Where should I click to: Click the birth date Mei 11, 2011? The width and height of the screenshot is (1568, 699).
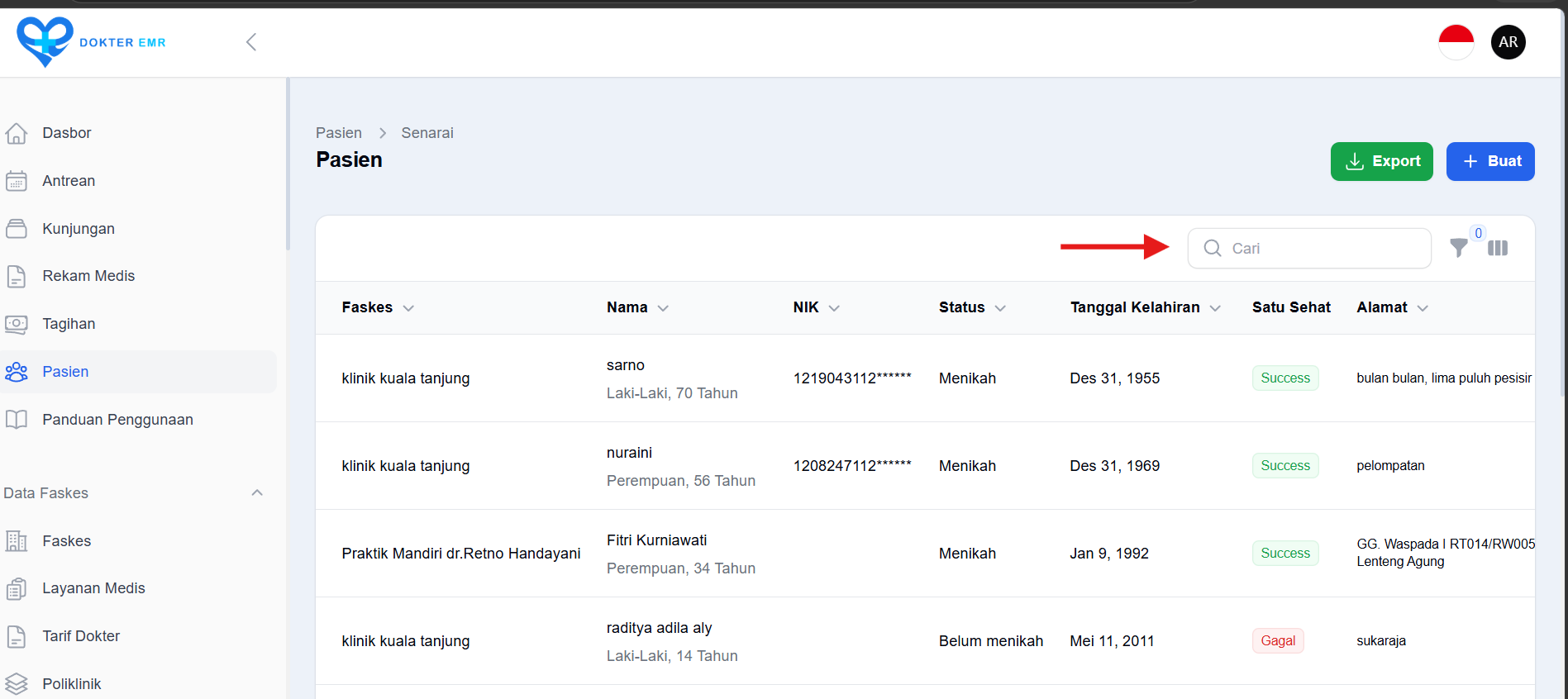(x=1112, y=641)
